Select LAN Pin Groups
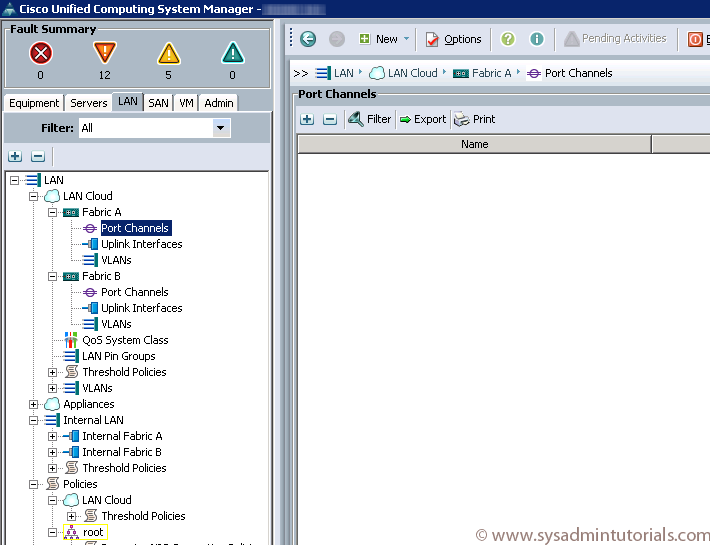Screen dimensions: 710x545 pos(119,356)
